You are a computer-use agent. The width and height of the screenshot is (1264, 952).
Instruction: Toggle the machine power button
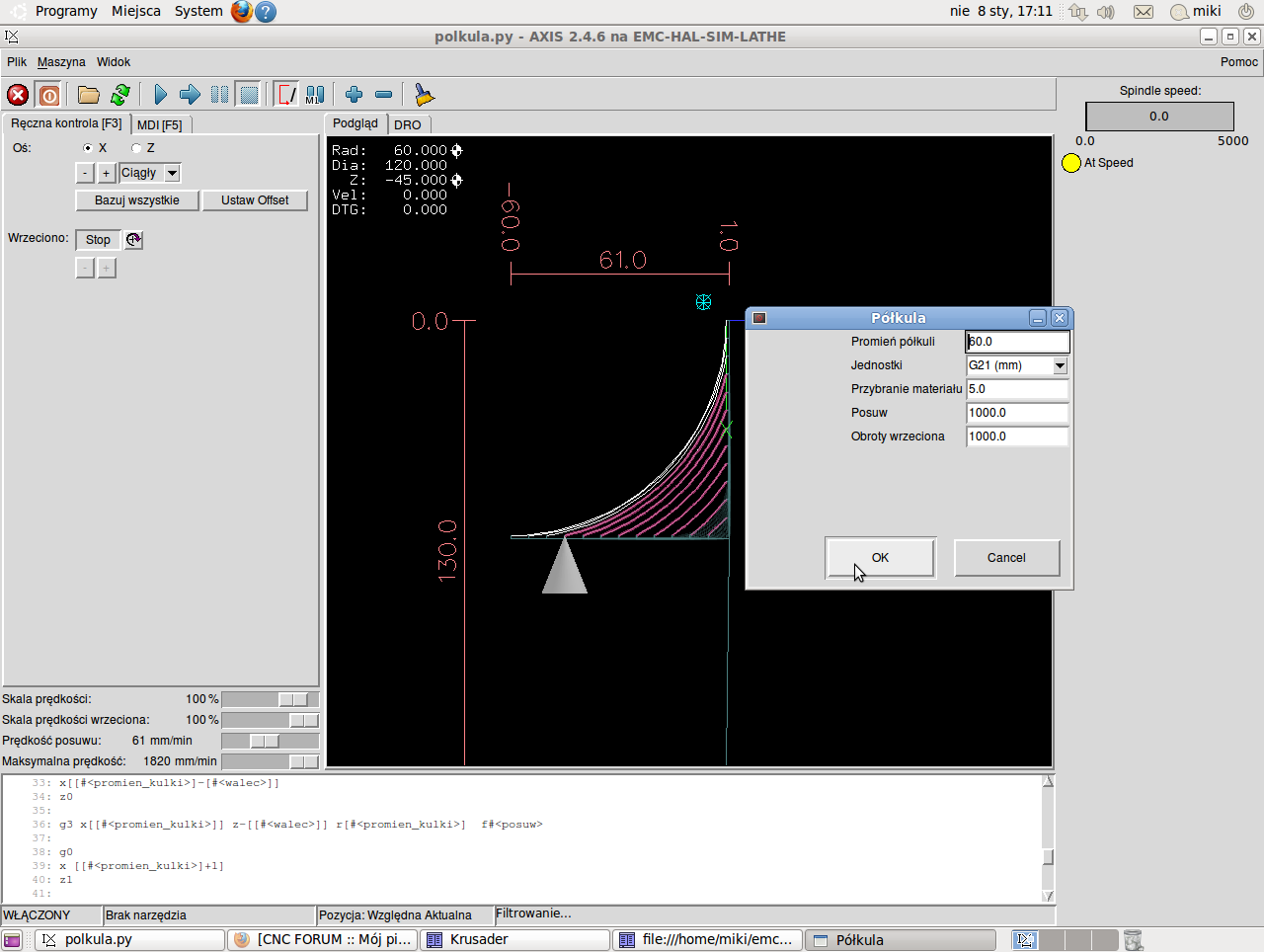48,95
